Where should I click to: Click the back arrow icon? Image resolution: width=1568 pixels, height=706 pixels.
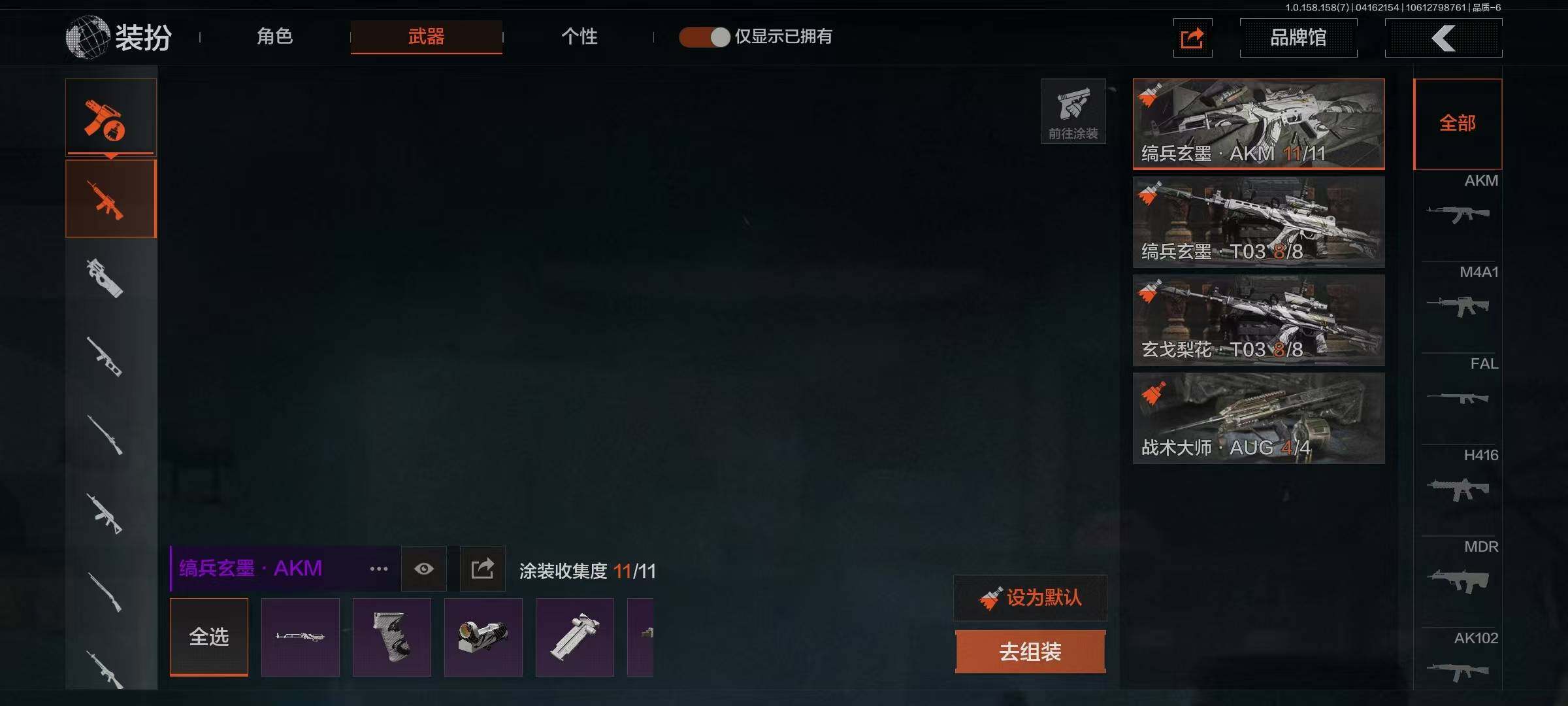1443,38
